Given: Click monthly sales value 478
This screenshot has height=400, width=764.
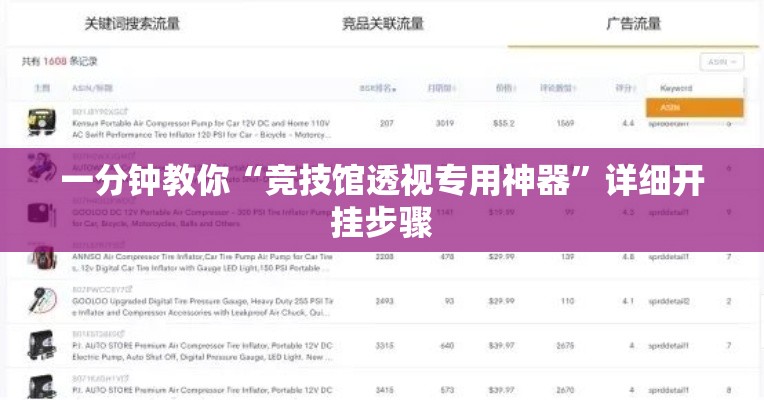Looking at the screenshot, I should tap(447, 256).
